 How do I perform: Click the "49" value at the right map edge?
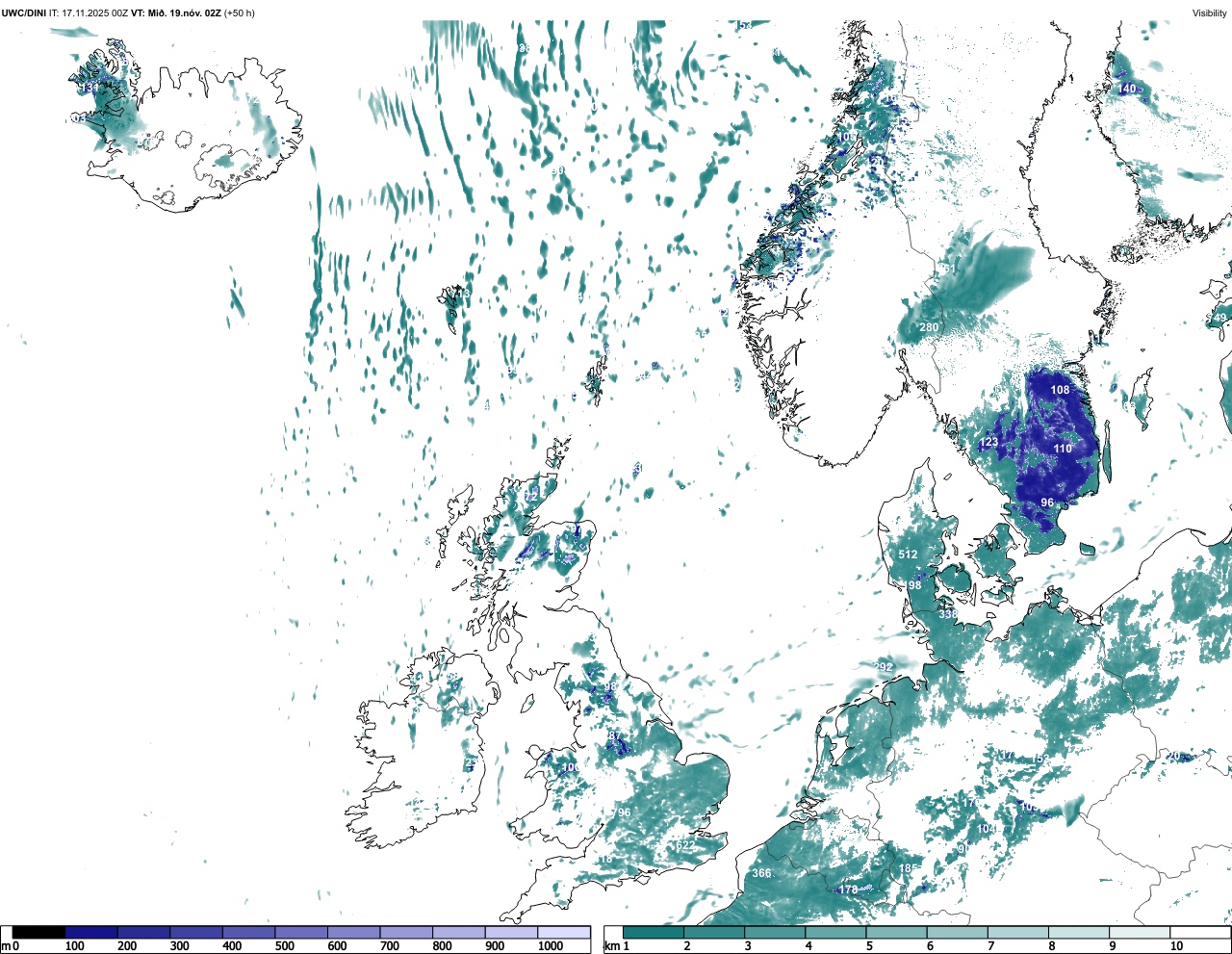[1220, 318]
